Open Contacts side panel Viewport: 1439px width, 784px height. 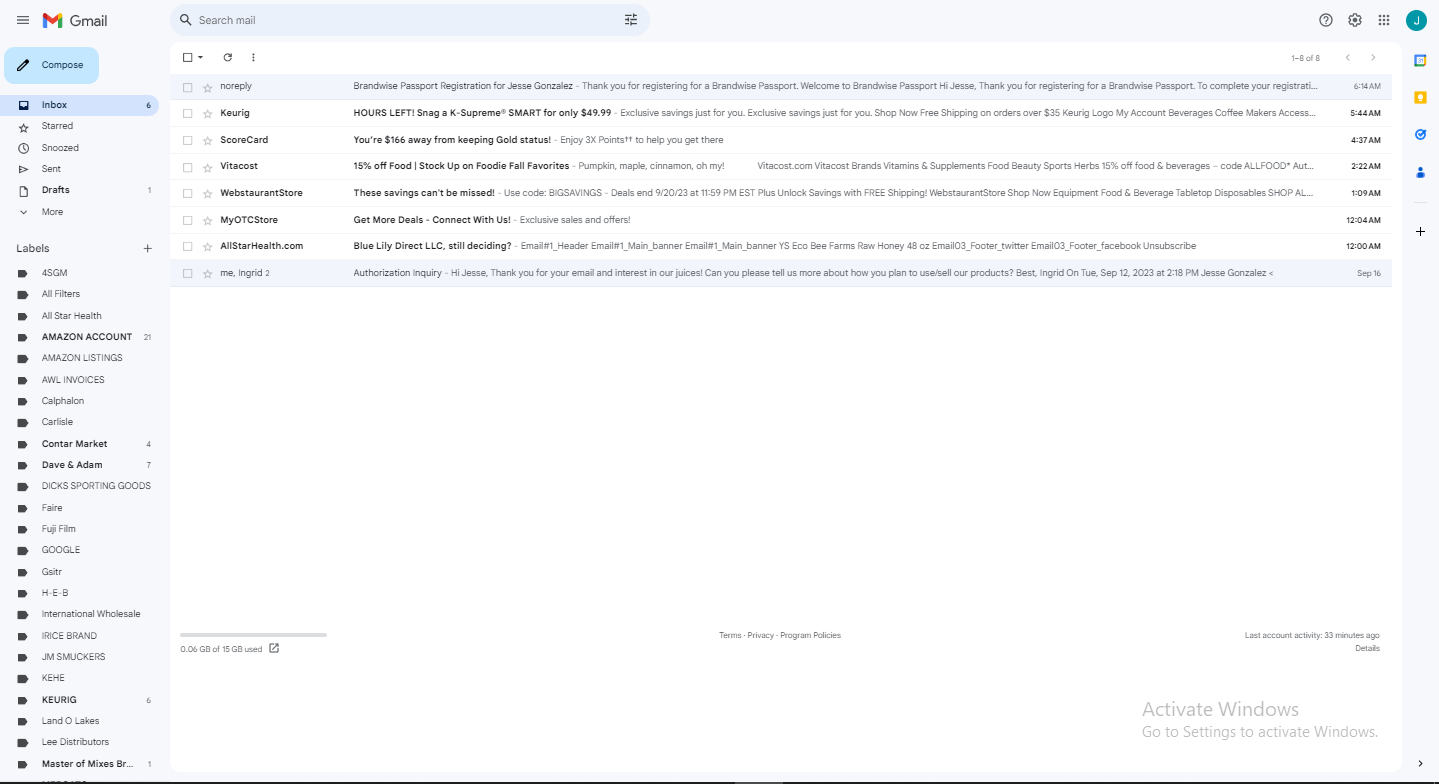coord(1420,172)
